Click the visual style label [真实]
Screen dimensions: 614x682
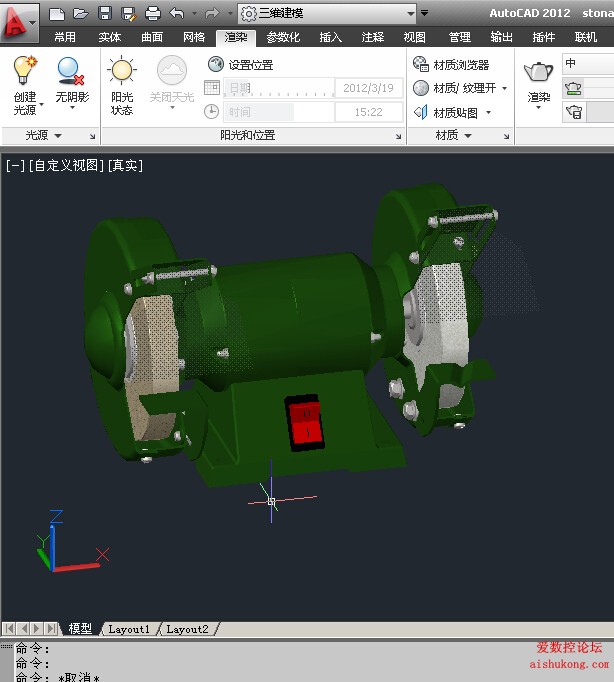[x=126, y=165]
